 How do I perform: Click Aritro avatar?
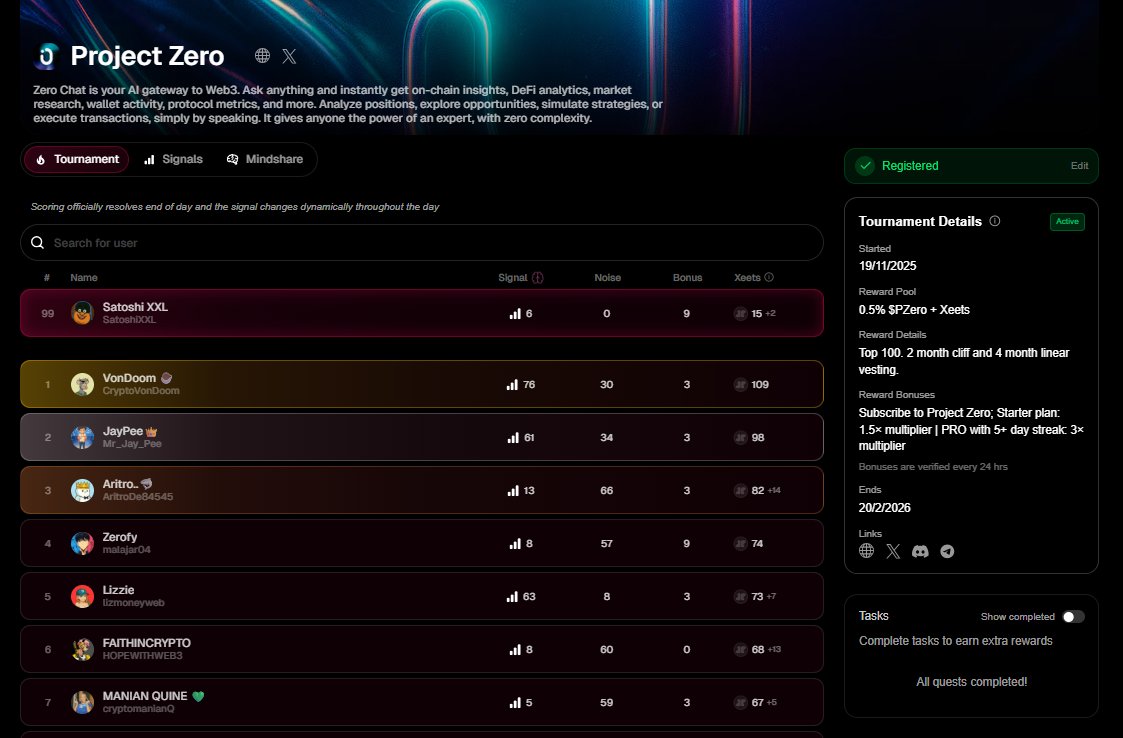click(82, 490)
